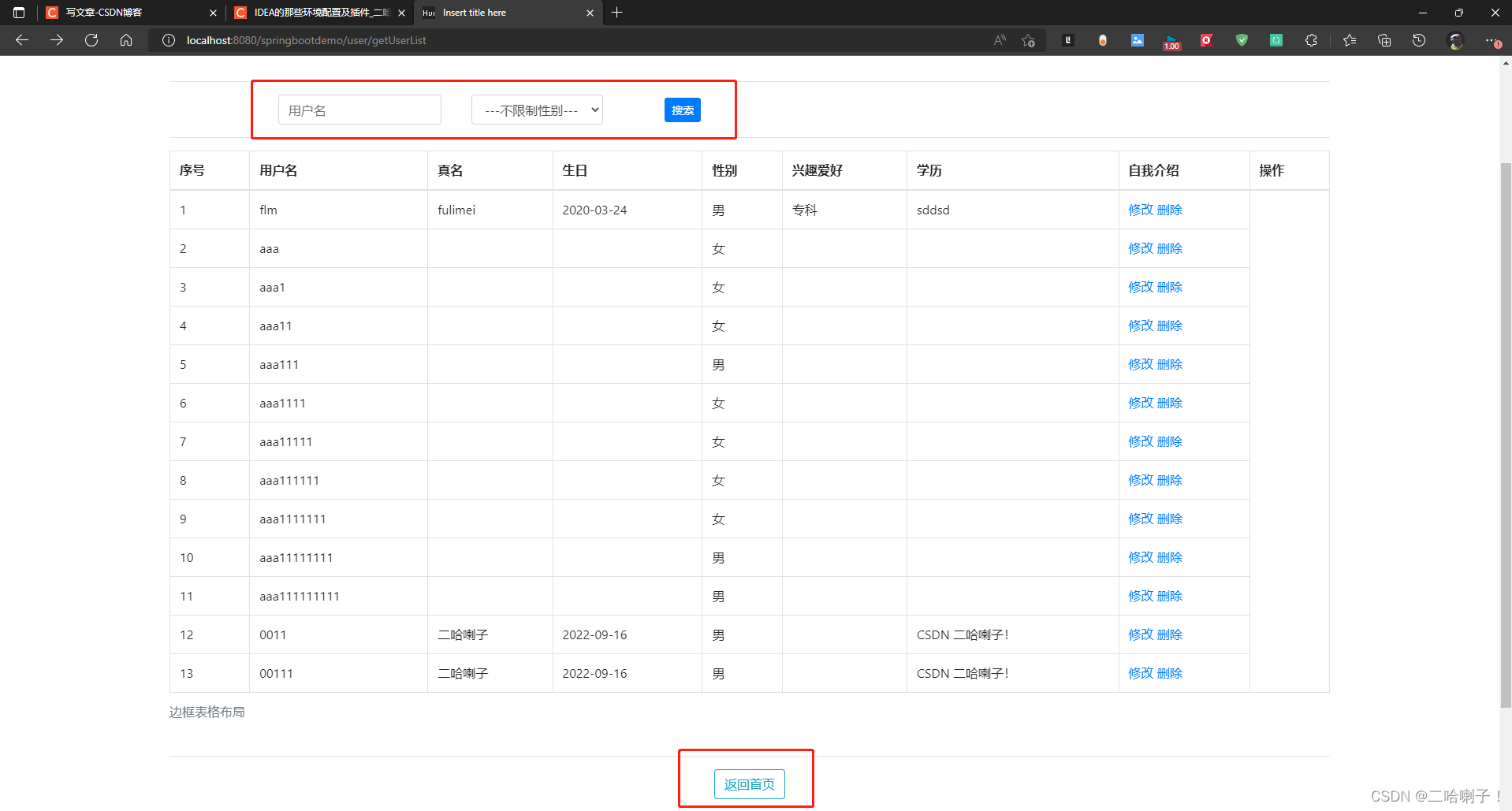Add this page to favorites
This screenshot has width=1512, height=811.
pyautogui.click(x=1028, y=40)
